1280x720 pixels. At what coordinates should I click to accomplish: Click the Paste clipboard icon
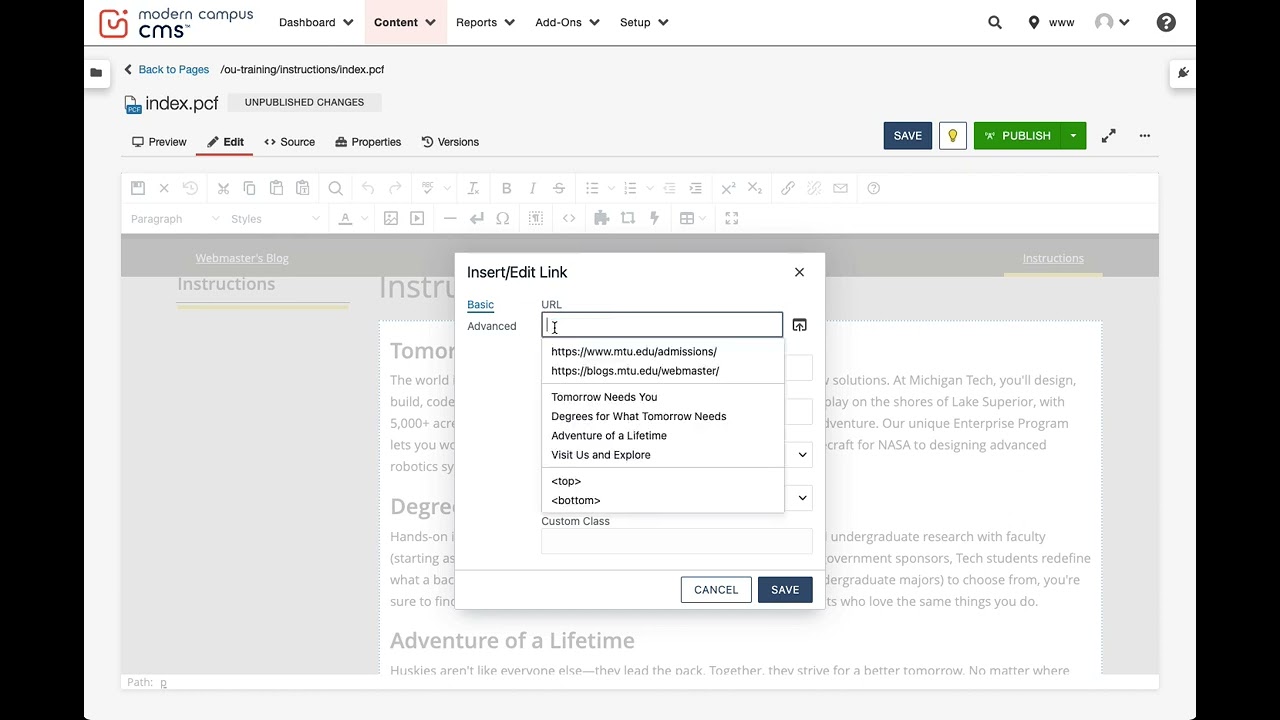tap(276, 188)
